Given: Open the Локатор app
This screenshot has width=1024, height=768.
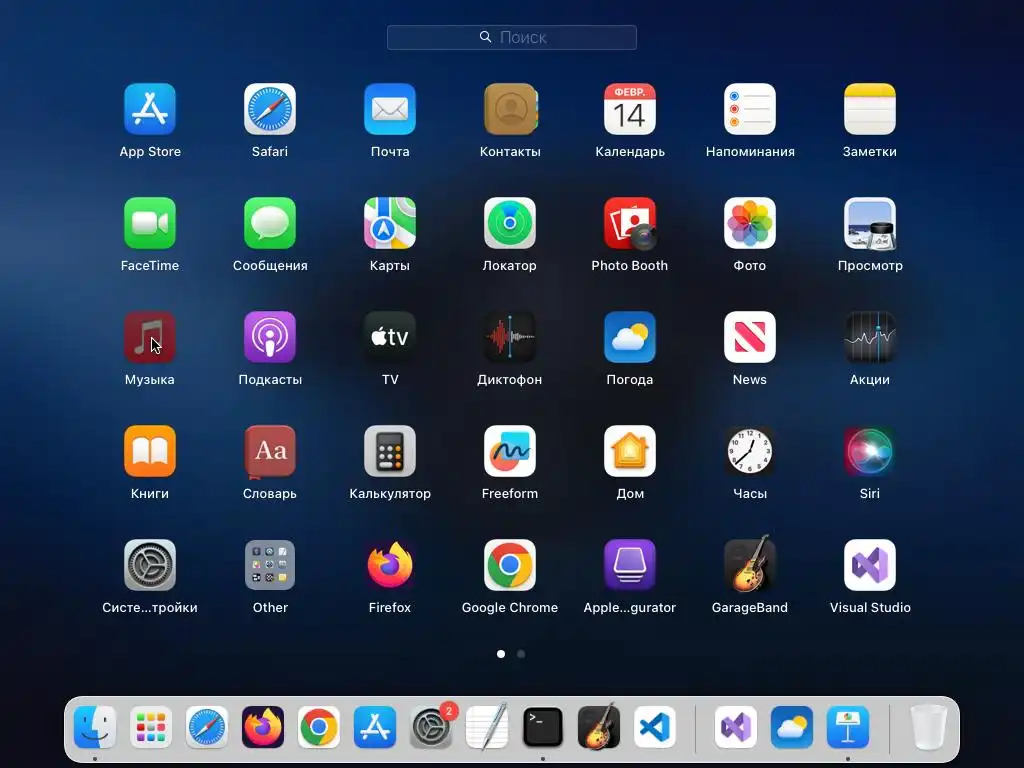Looking at the screenshot, I should (x=510, y=223).
